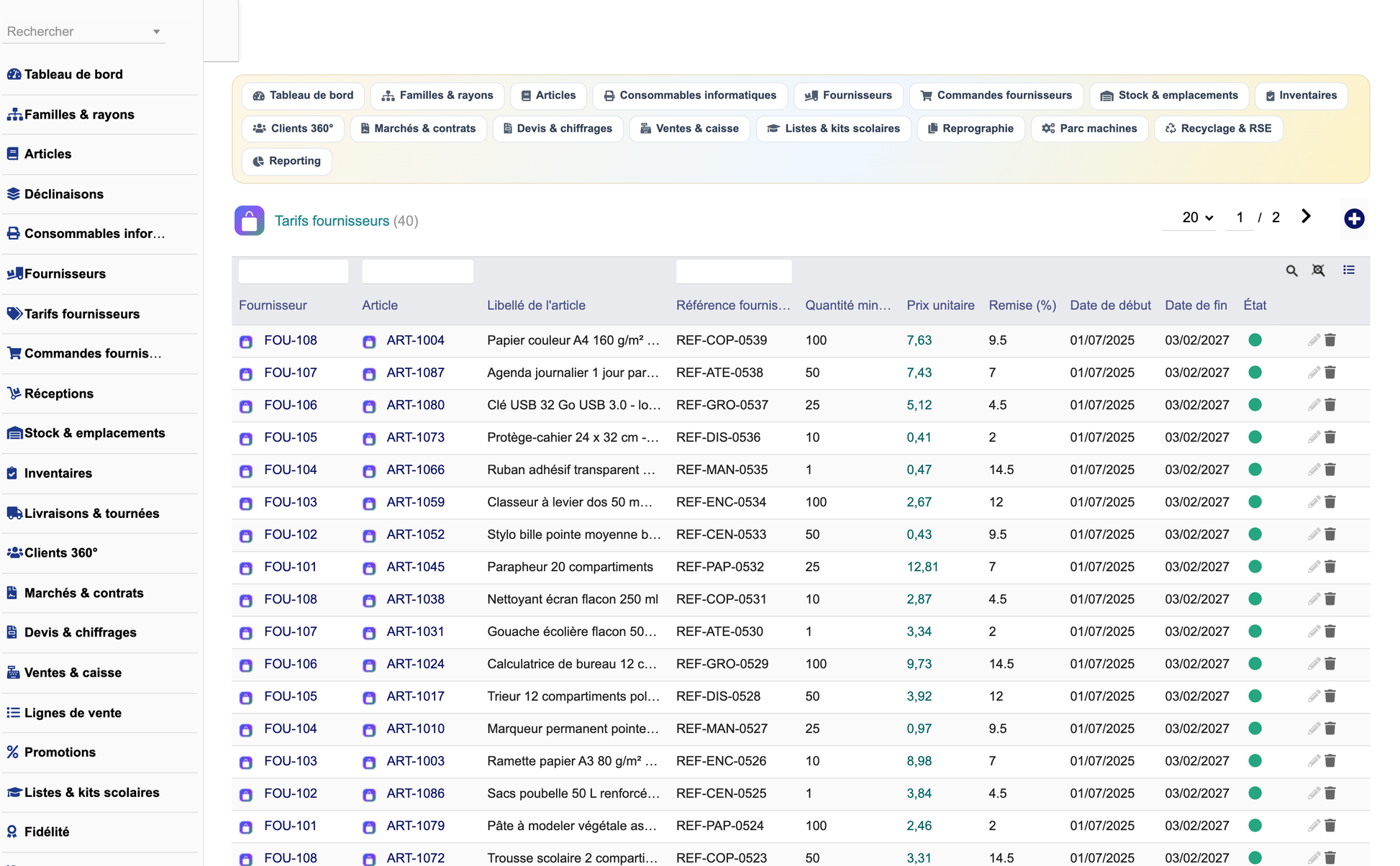The height and width of the screenshot is (866, 1400).
Task: Open the Rechercher dropdown in sidebar
Action: tap(84, 32)
